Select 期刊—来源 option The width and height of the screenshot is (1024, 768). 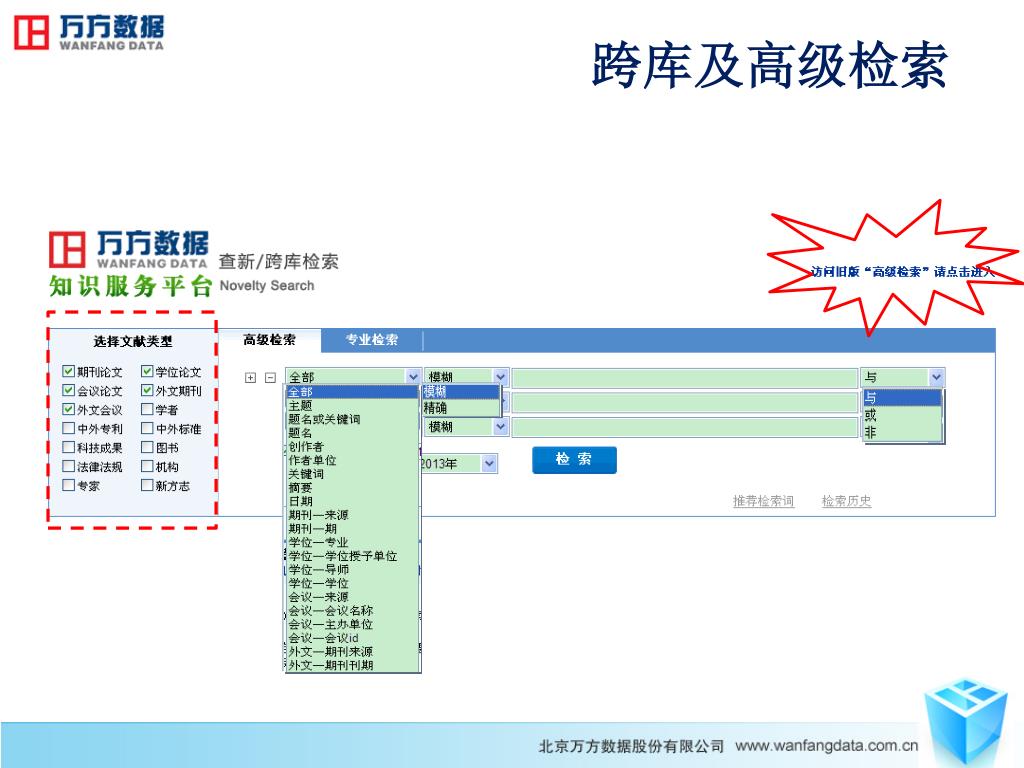coord(351,515)
